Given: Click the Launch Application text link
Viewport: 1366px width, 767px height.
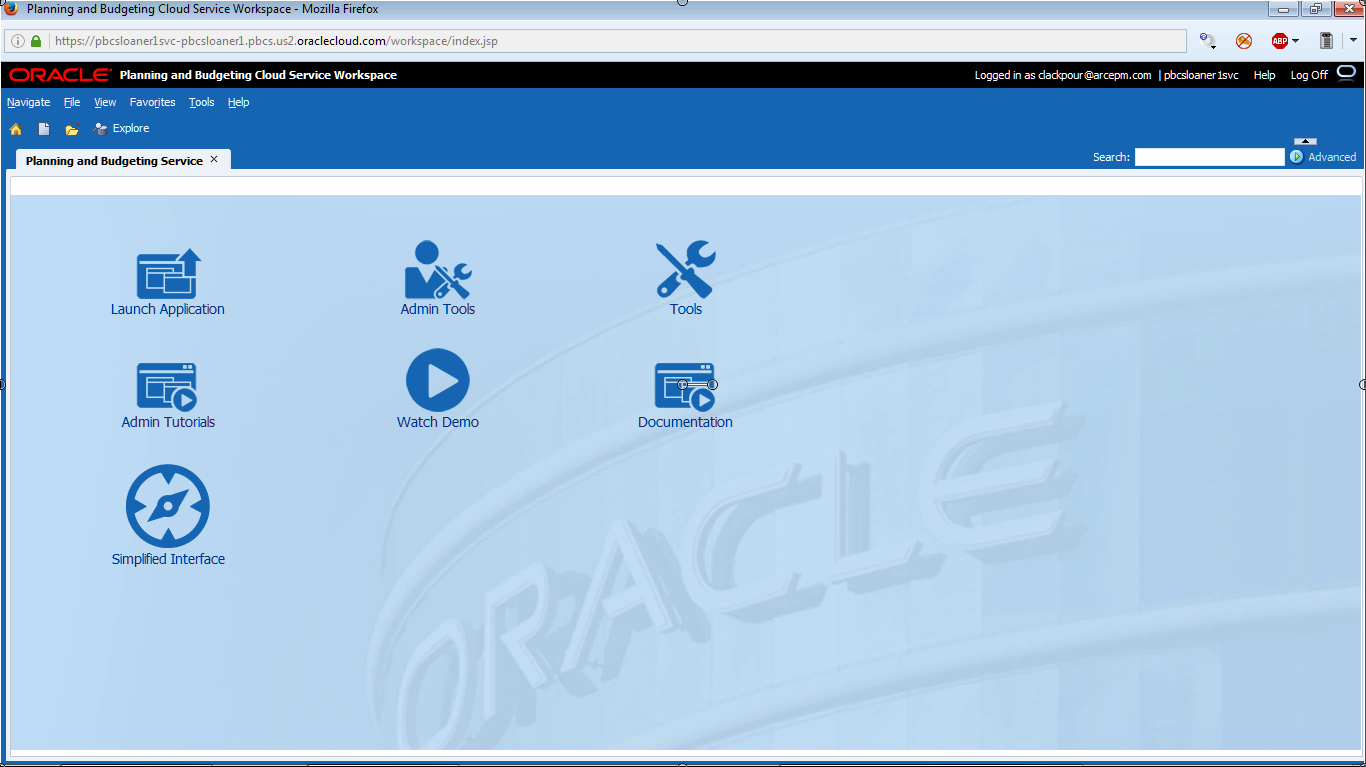Looking at the screenshot, I should [x=168, y=309].
